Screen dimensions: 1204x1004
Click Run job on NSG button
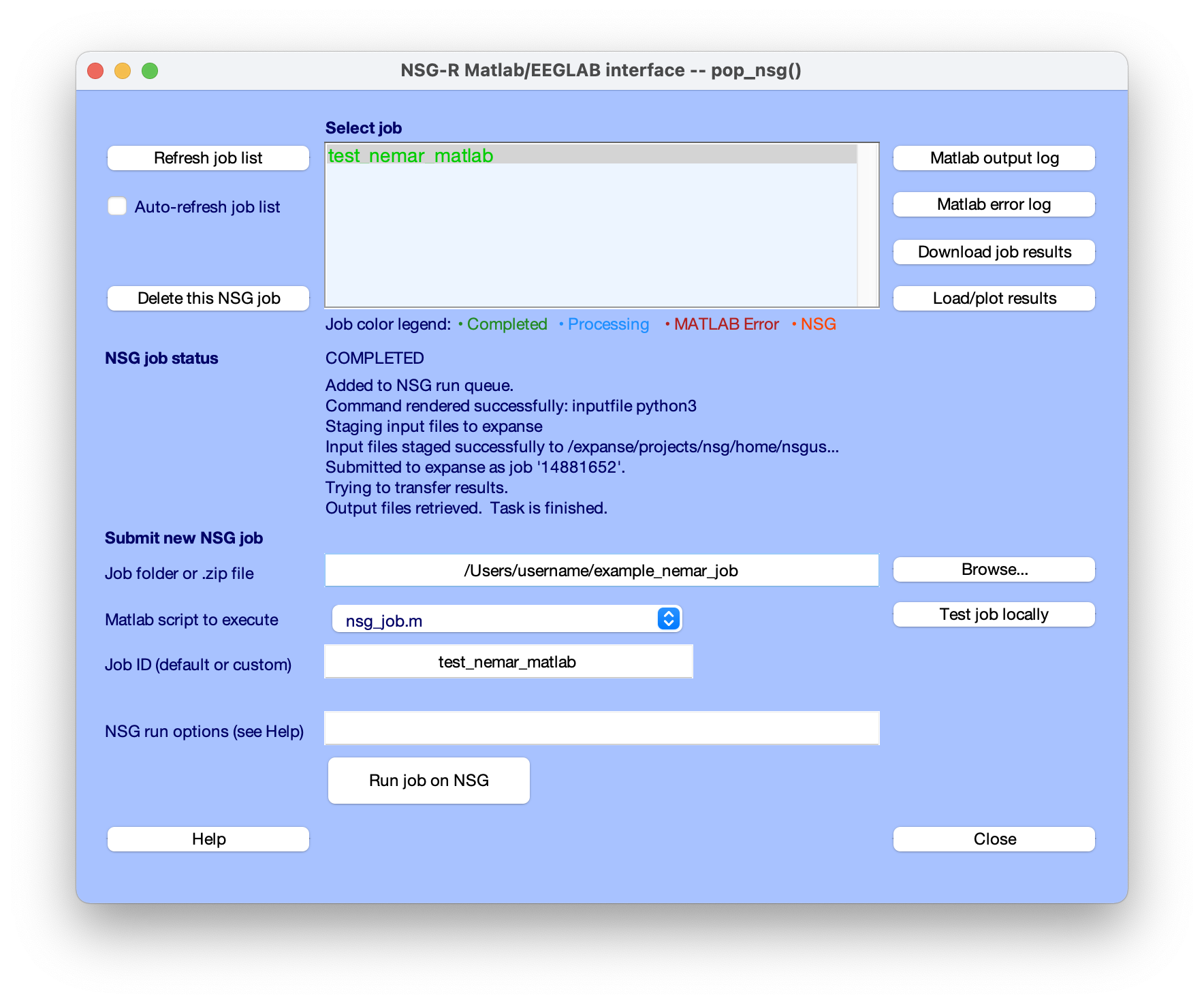point(429,781)
